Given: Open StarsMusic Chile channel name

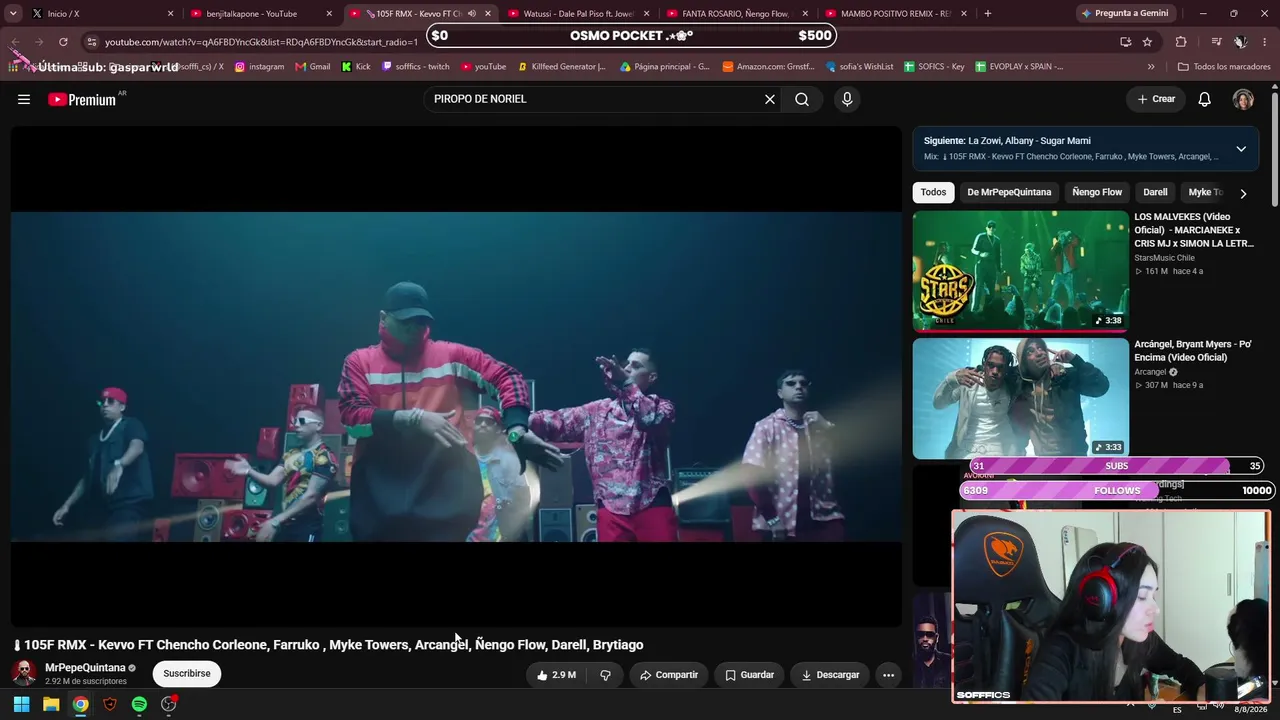Looking at the screenshot, I should pyautogui.click(x=1164, y=258).
